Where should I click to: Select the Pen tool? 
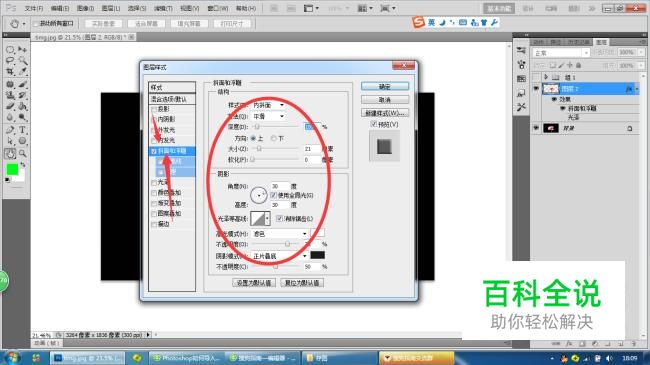pyautogui.click(x=10, y=130)
